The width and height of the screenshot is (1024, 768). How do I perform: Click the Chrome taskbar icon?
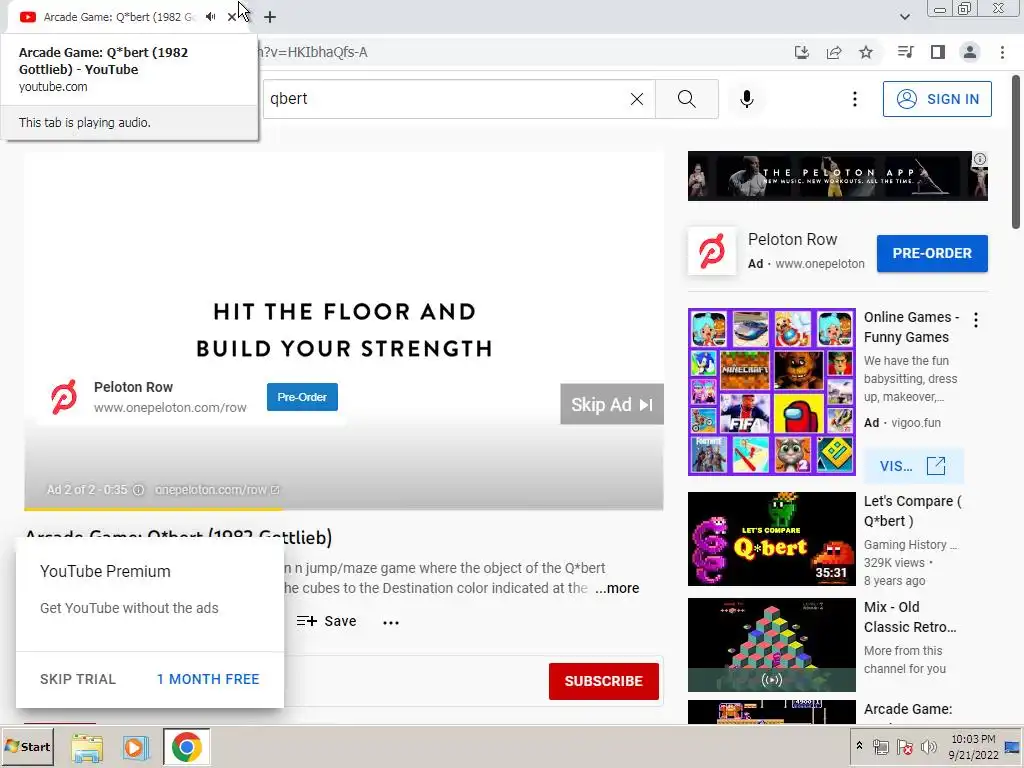point(186,747)
